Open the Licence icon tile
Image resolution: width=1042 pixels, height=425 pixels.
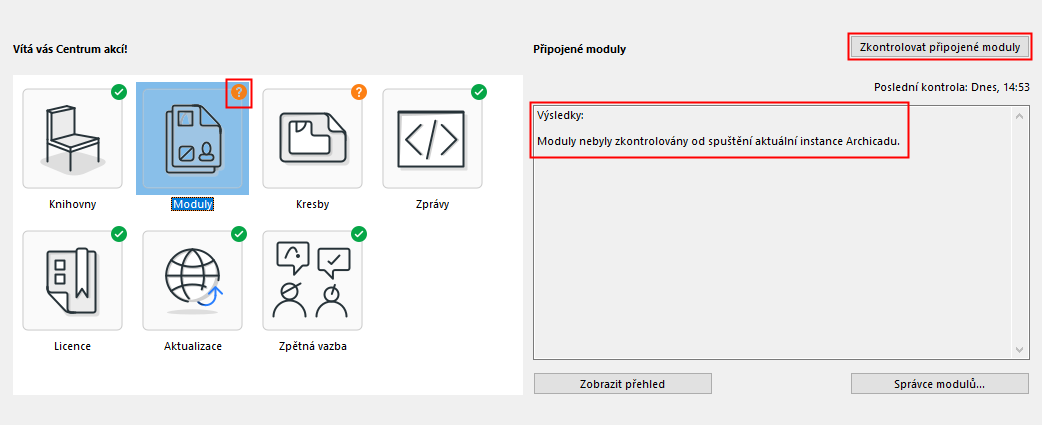[x=72, y=280]
